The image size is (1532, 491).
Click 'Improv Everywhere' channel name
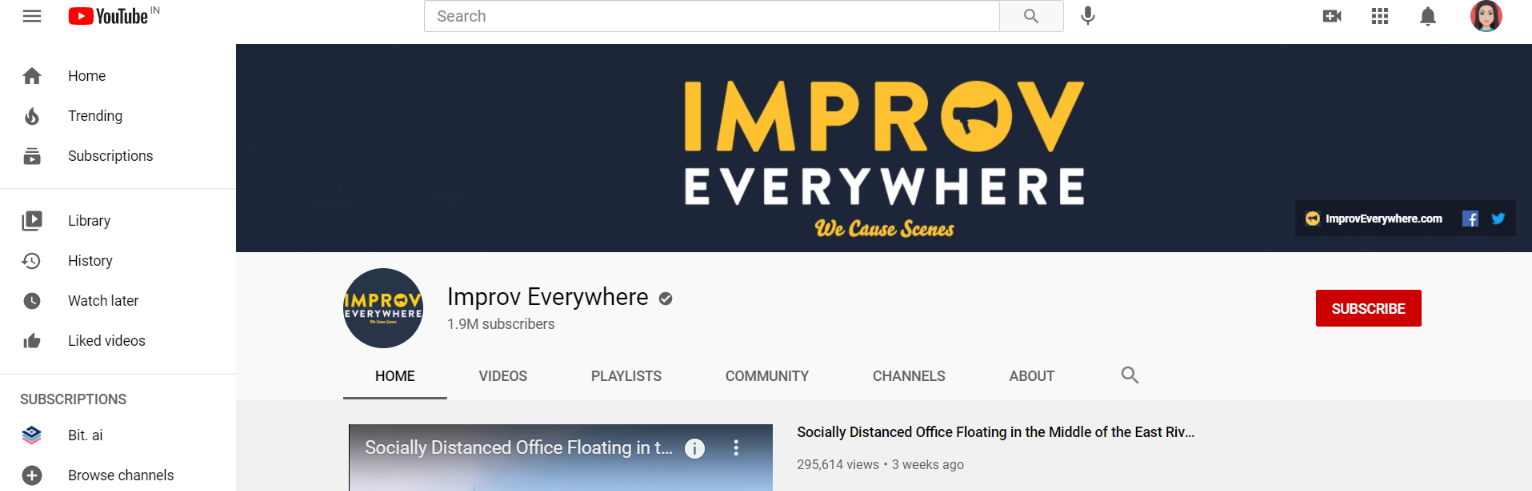548,297
